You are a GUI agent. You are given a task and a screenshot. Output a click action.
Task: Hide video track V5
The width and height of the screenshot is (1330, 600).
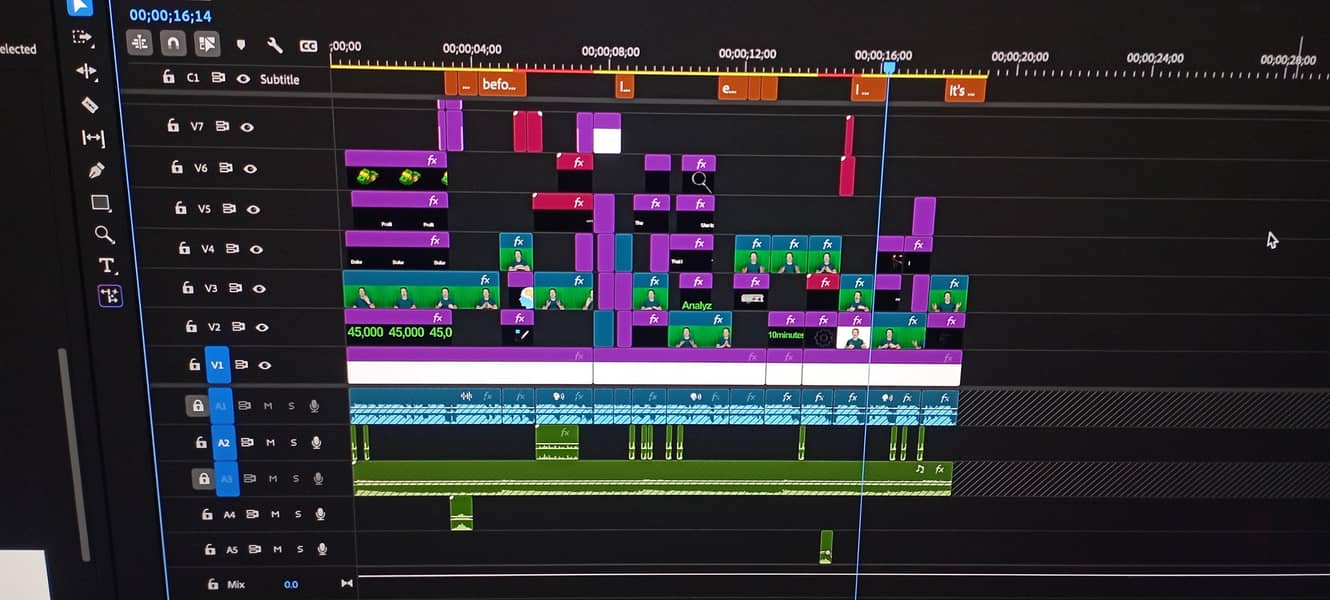click(253, 209)
